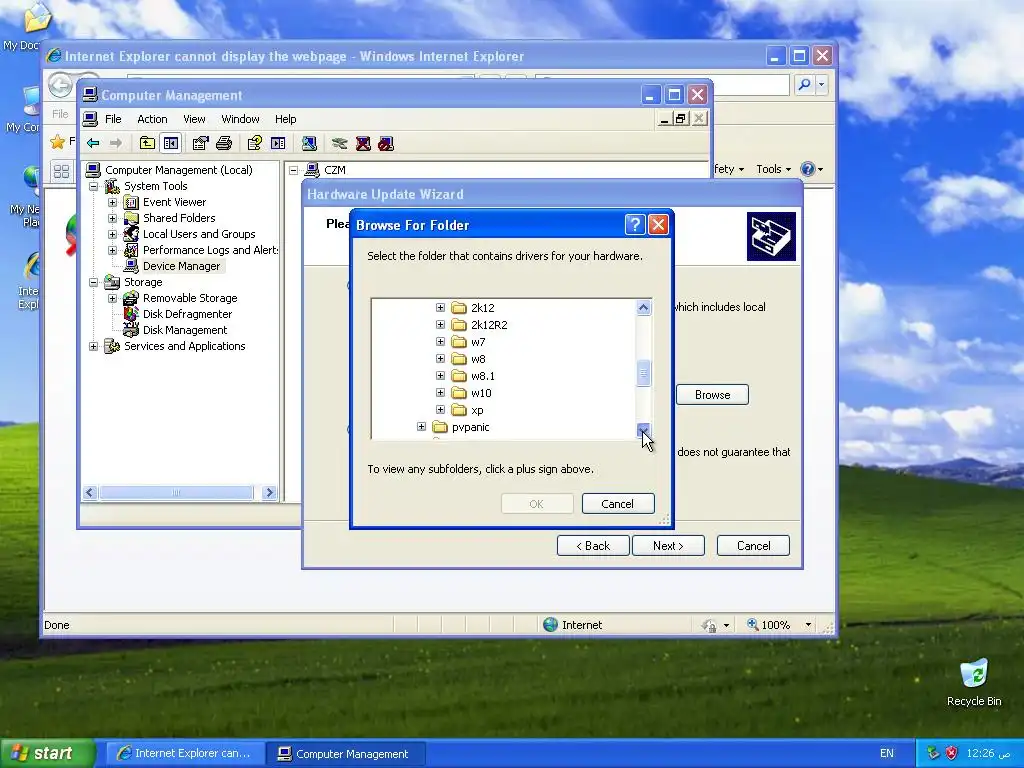Expand the Shared Folders node
Viewport: 1024px width, 768px height.
[x=112, y=218]
